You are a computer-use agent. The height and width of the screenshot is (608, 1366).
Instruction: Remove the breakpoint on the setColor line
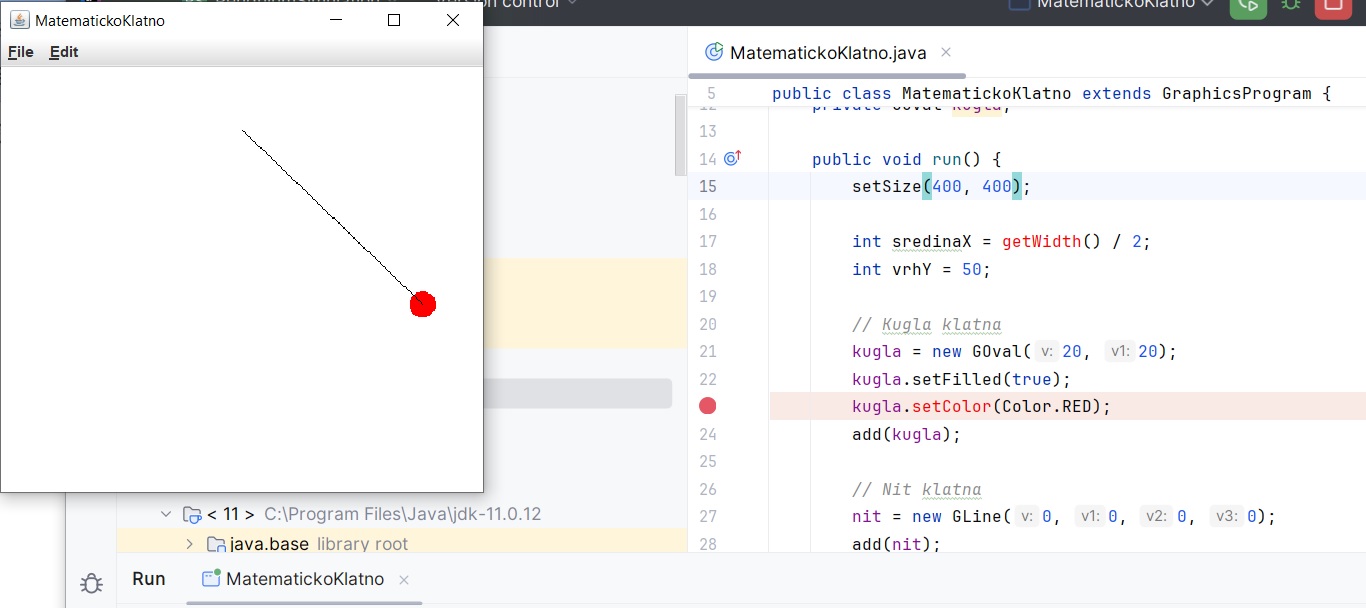point(708,406)
